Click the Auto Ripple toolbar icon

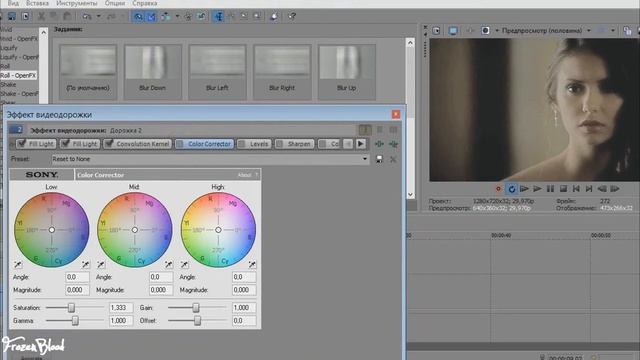click(166, 16)
